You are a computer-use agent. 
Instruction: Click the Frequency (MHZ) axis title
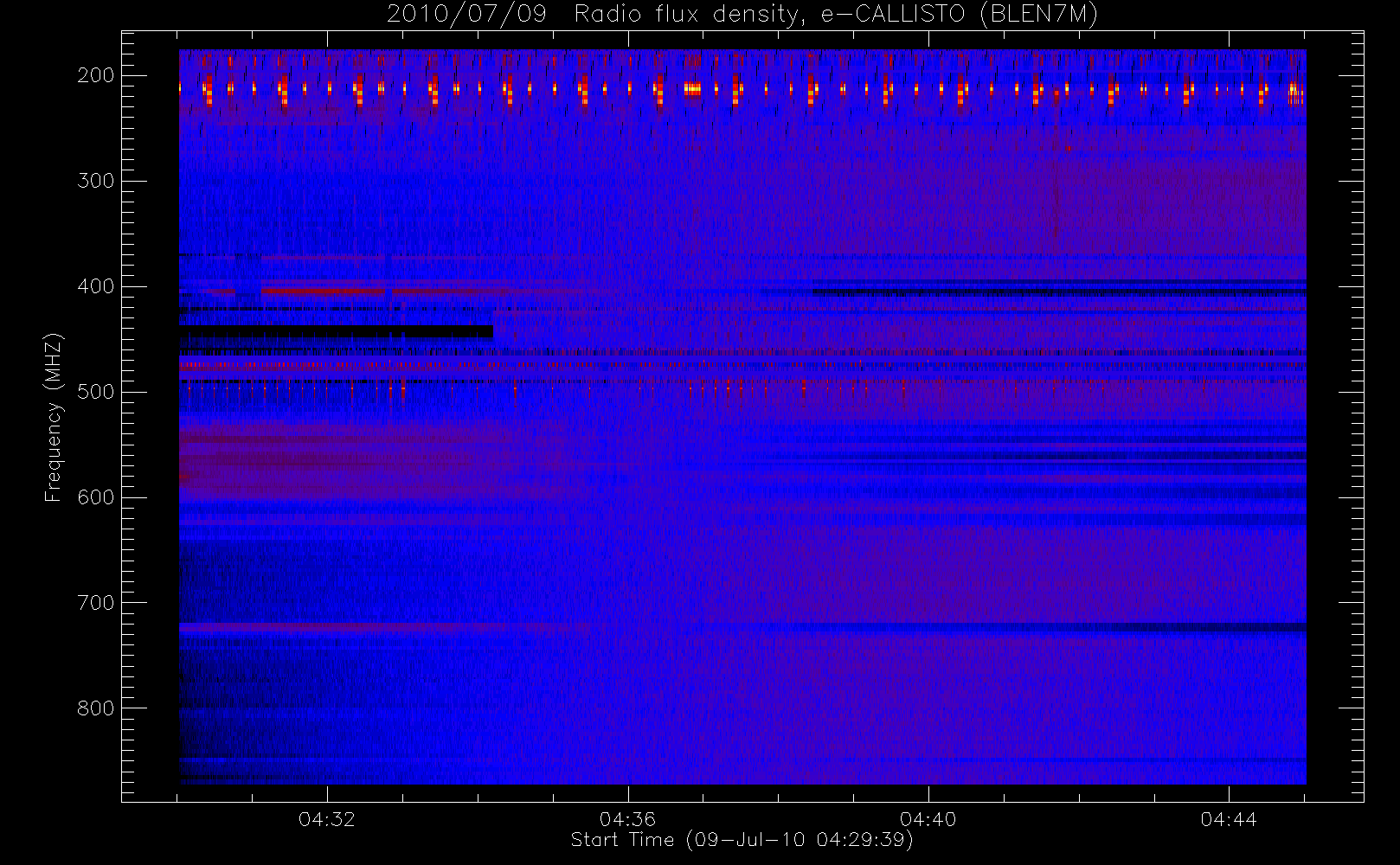pyautogui.click(x=54, y=417)
